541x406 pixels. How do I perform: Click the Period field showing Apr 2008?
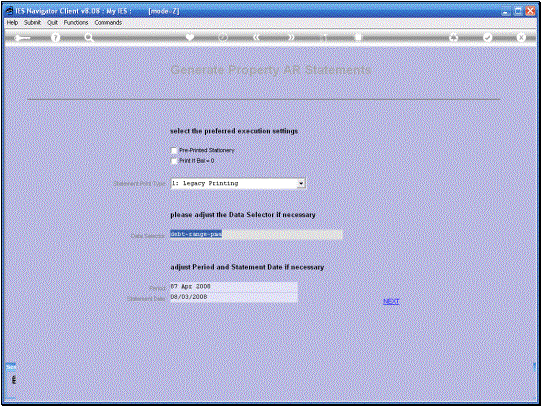coord(234,287)
